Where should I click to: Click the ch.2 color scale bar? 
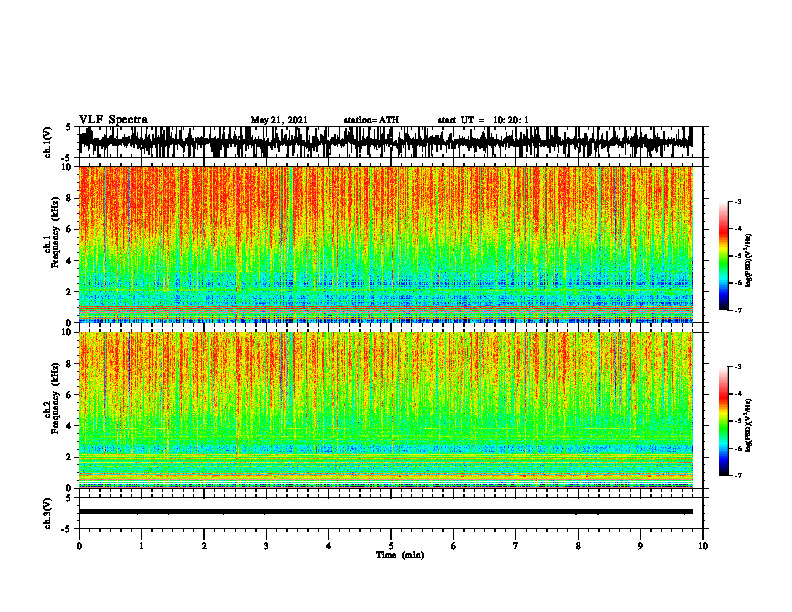pos(723,421)
